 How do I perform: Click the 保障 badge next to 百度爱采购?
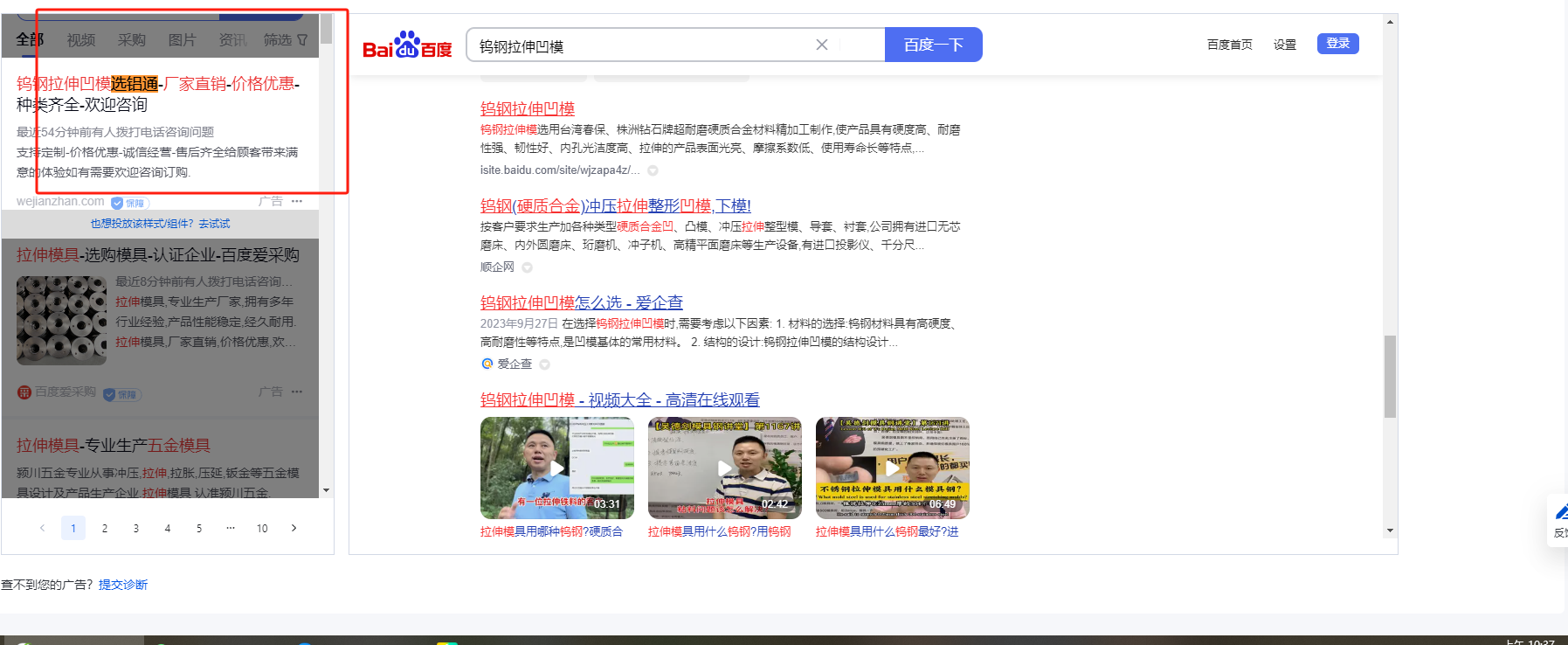coord(122,394)
